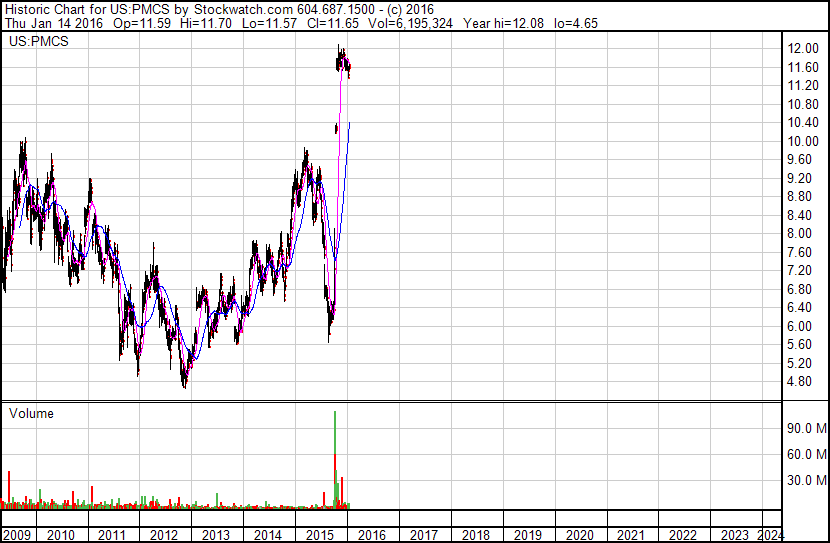Viewport: 830px width, 543px height.
Task: Click the 2016 year label on time axis
Action: pyautogui.click(x=372, y=535)
